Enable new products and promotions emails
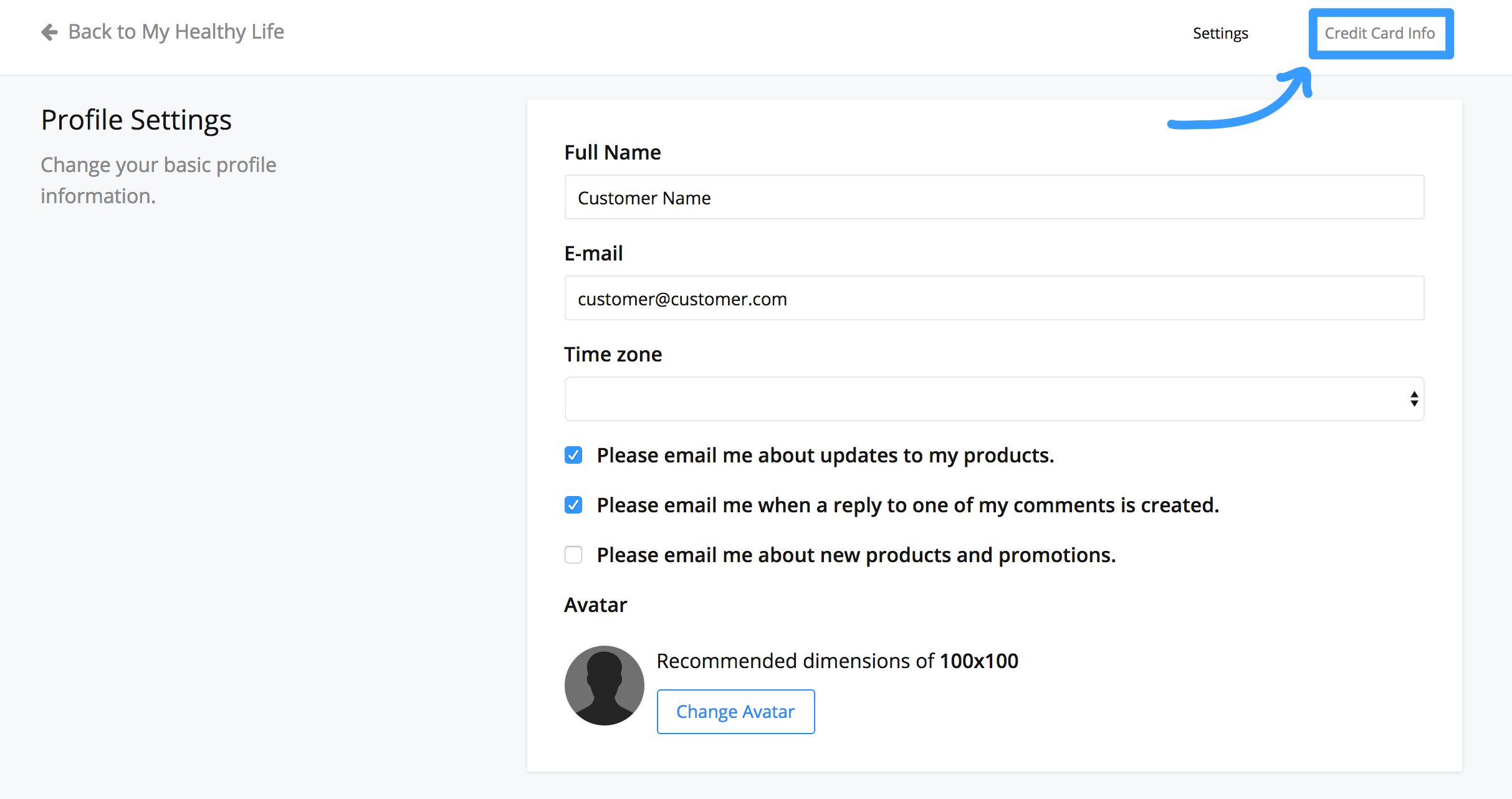 point(573,555)
